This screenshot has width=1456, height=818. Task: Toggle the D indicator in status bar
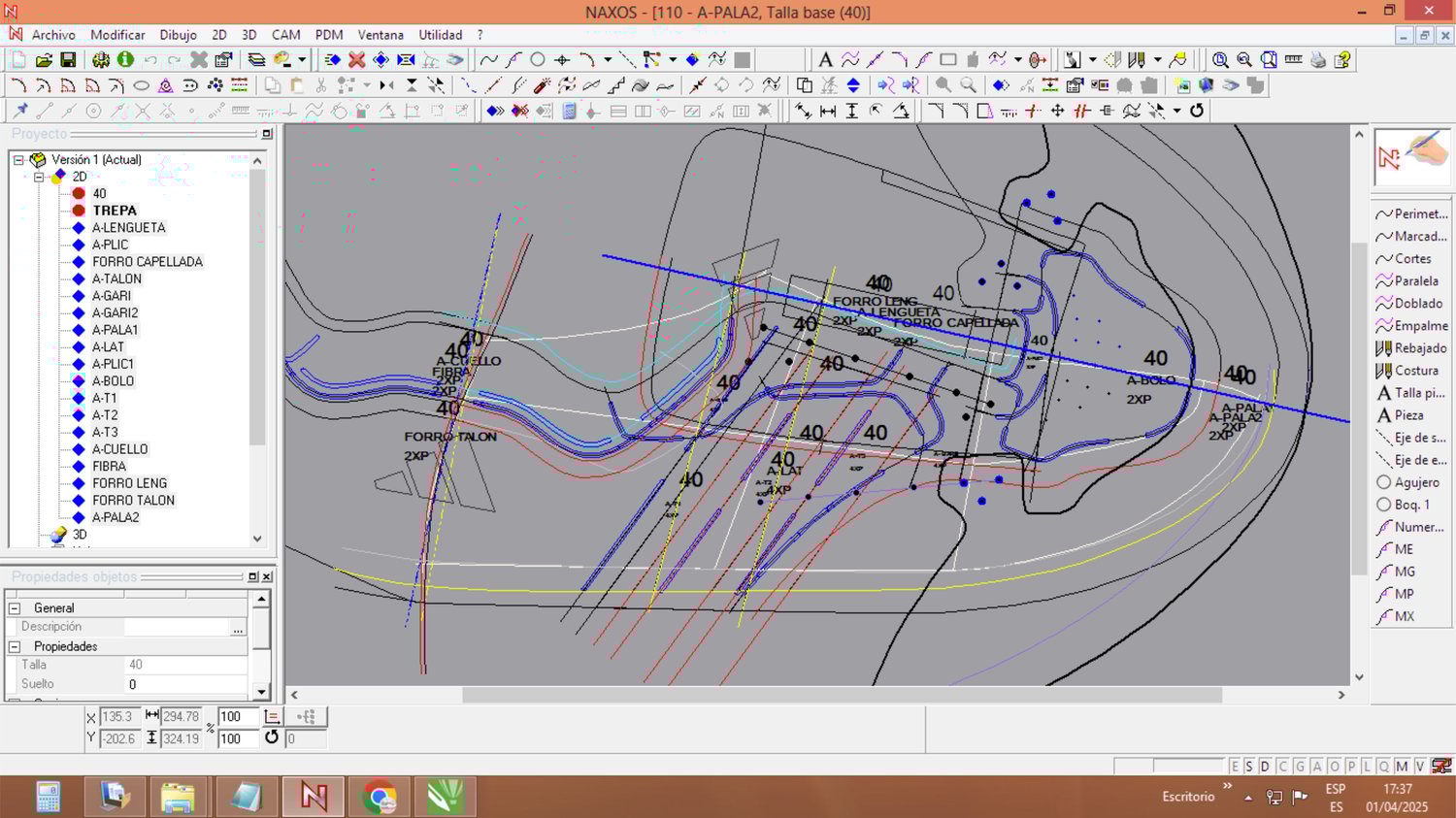click(1265, 767)
